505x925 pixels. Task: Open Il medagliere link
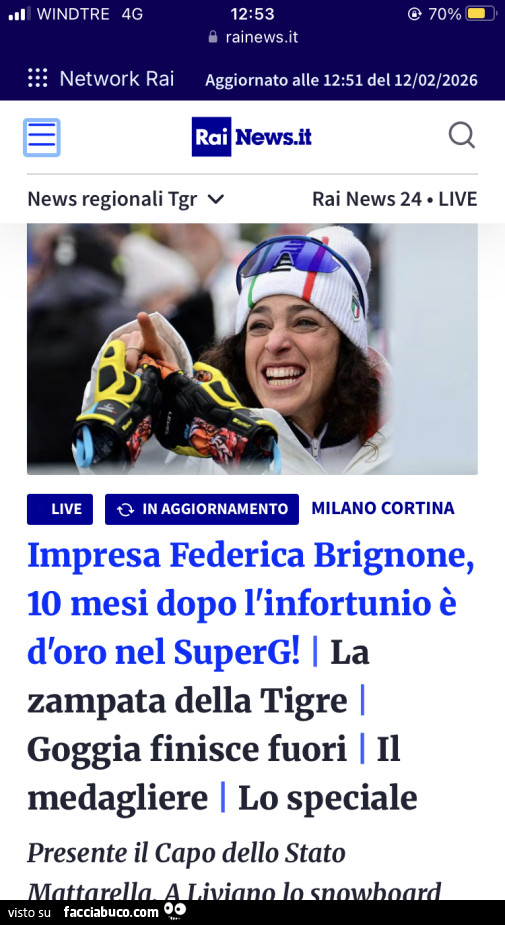tap(214, 773)
